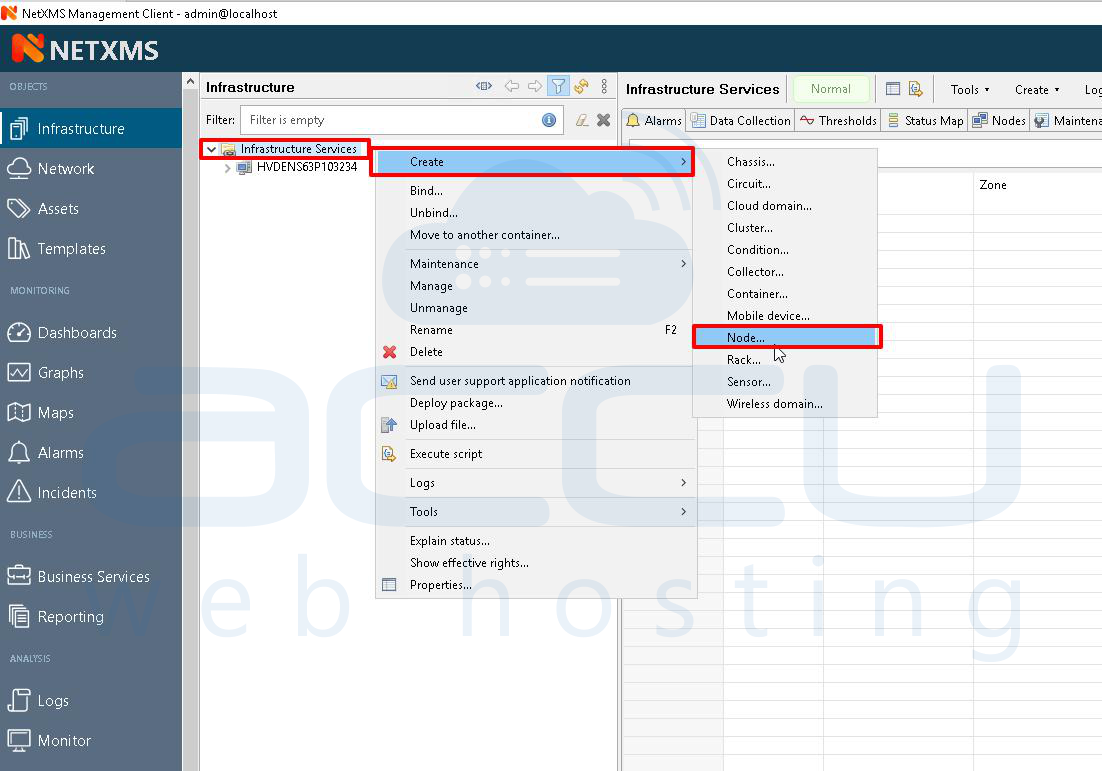Screen dimensions: 1102x771
Task: Select HVDENS63P103234 in object tree
Action: click(x=306, y=167)
